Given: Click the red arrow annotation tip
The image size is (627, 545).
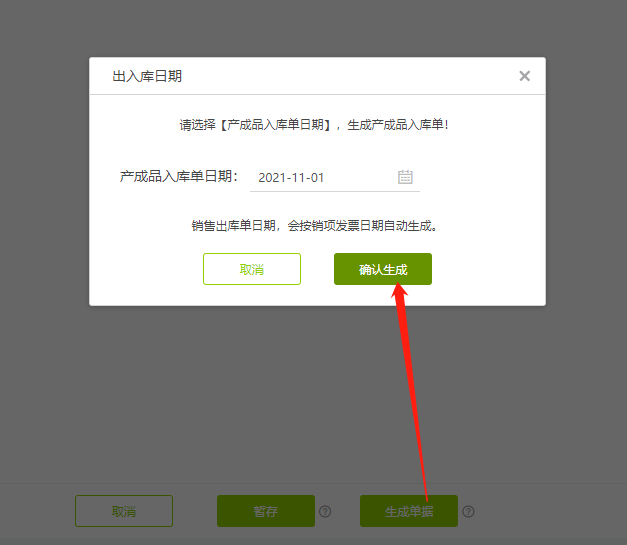Looking at the screenshot, I should (398, 285).
